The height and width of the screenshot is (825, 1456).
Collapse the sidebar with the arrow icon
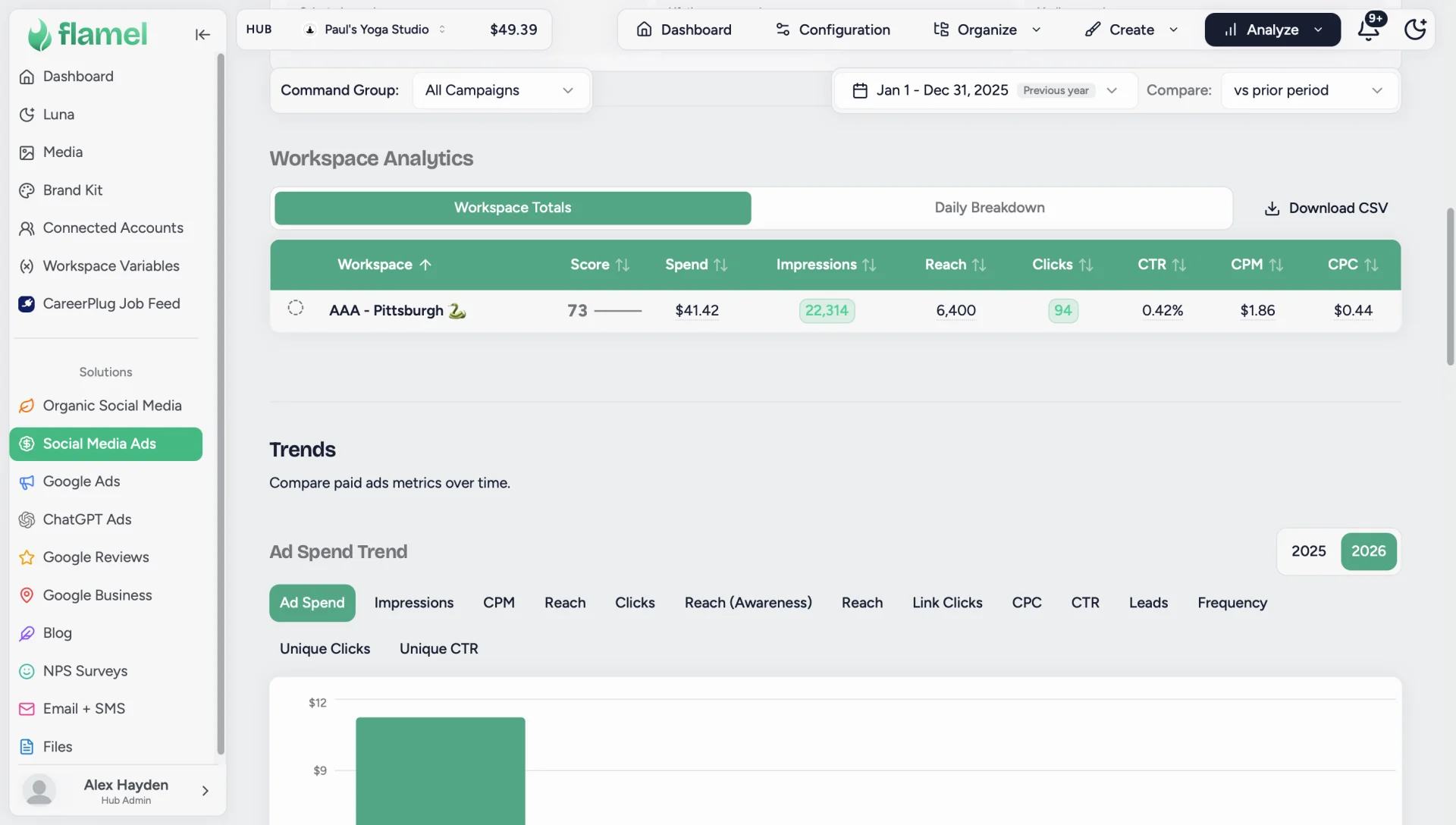[x=202, y=34]
